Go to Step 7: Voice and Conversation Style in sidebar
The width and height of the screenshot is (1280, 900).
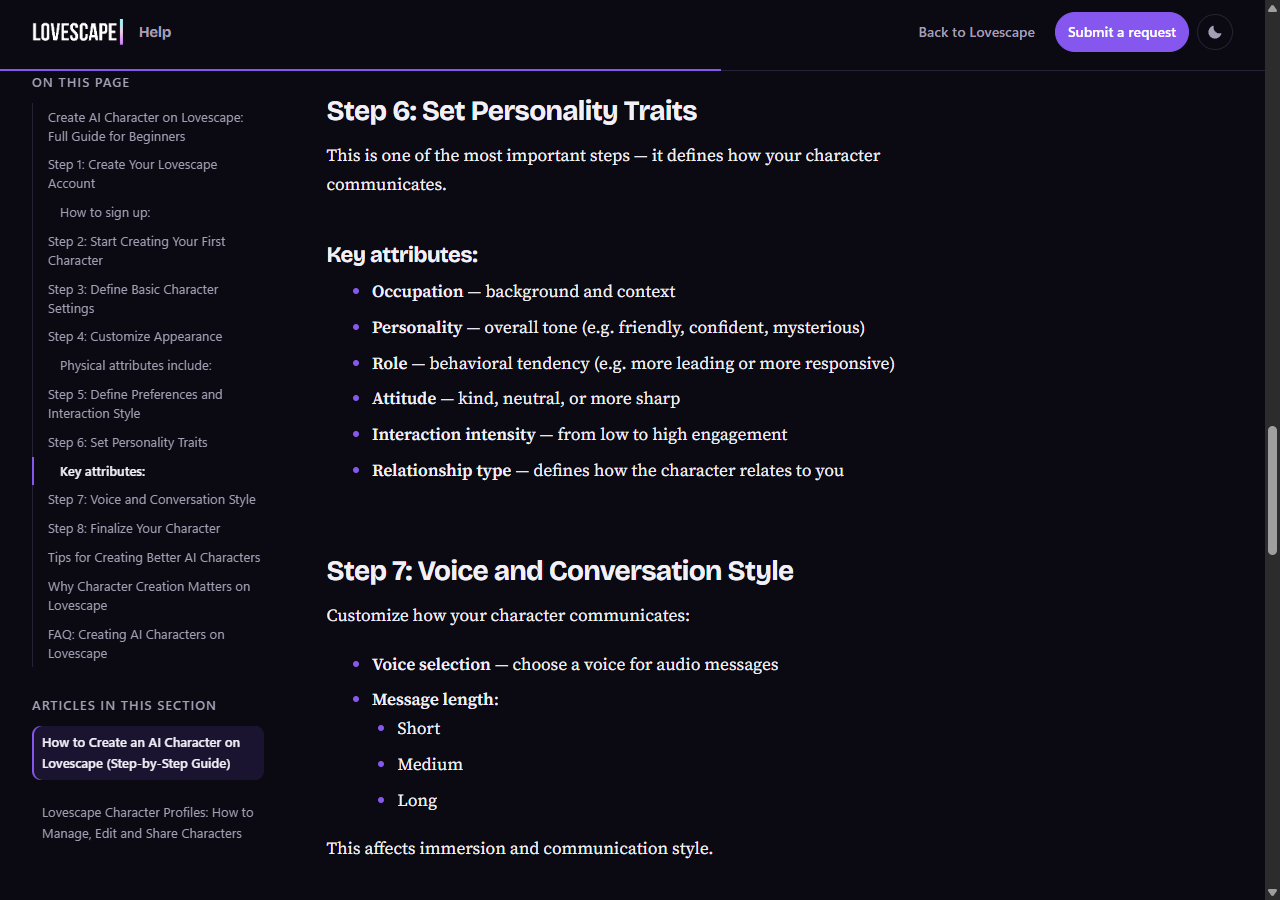pyautogui.click(x=152, y=500)
